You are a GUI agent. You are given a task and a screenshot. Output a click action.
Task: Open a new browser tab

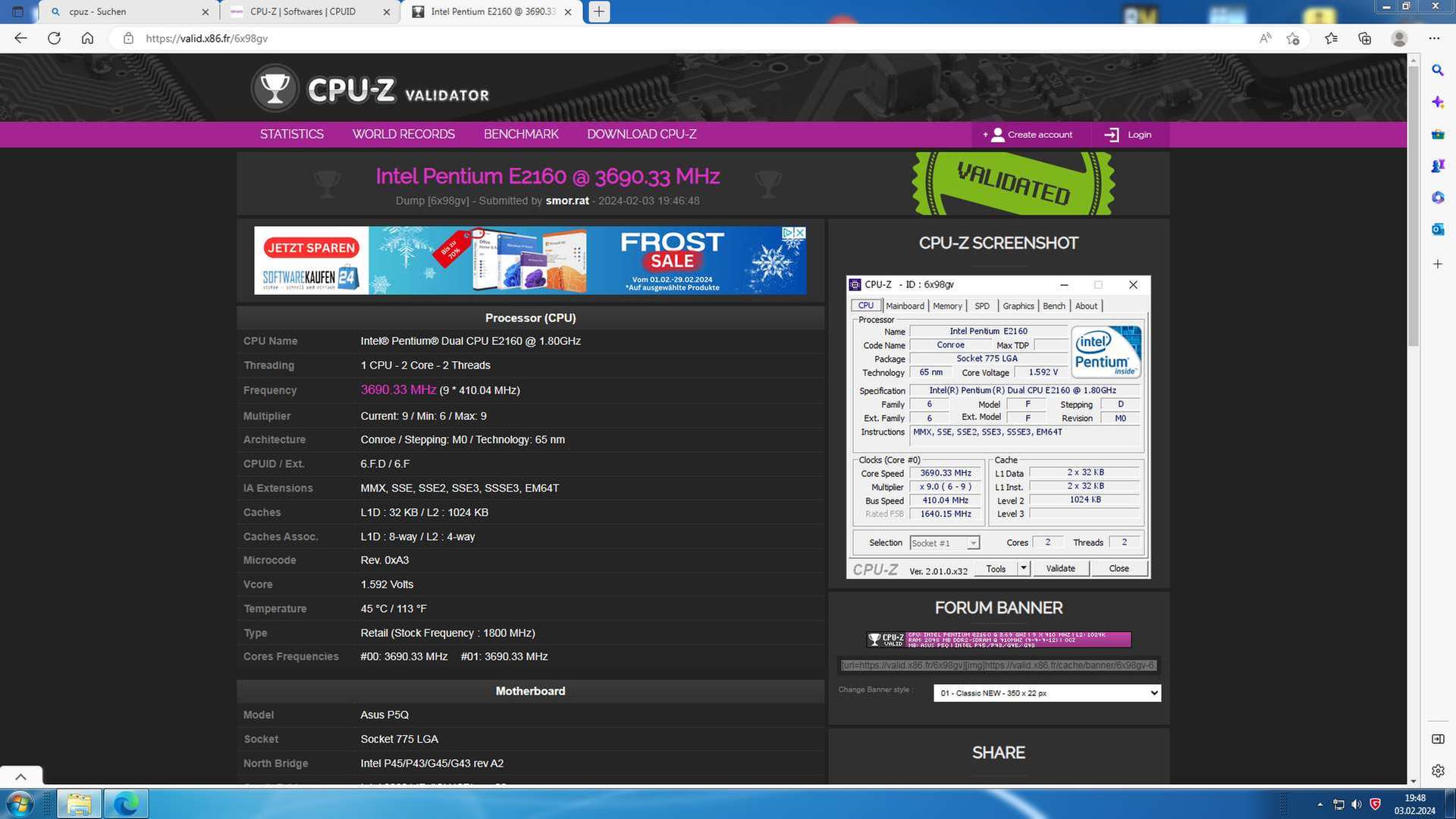(599, 11)
